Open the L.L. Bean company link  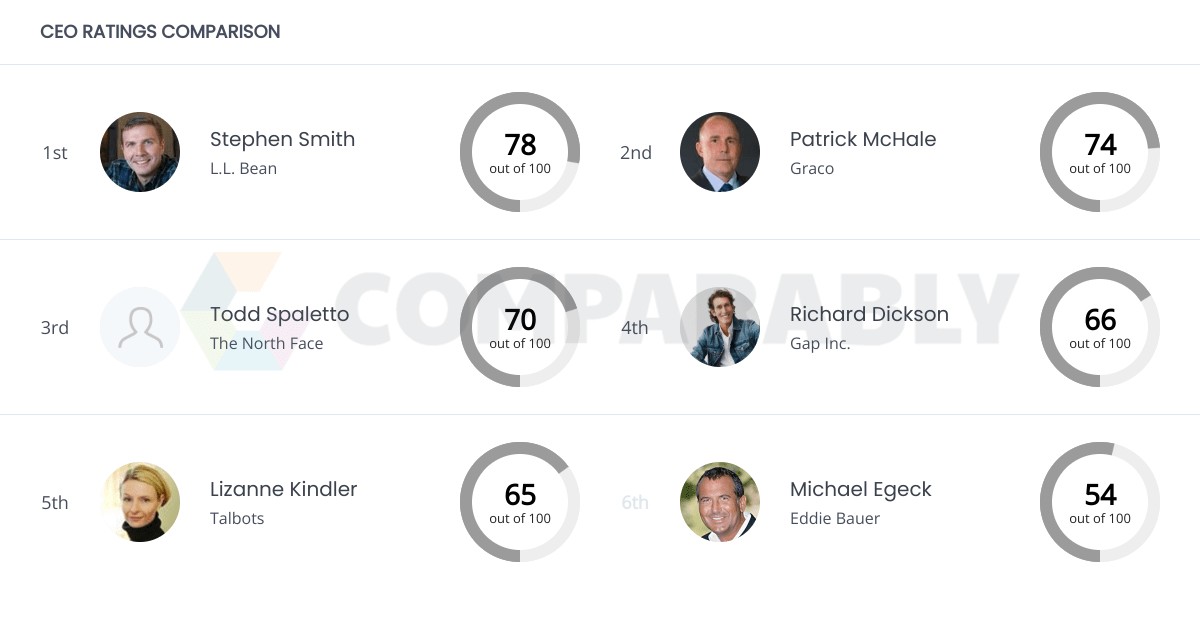[x=243, y=168]
